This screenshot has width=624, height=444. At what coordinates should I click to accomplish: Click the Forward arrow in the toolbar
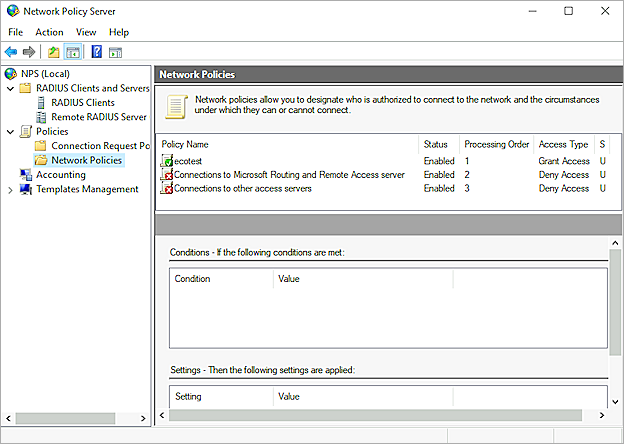[x=29, y=52]
